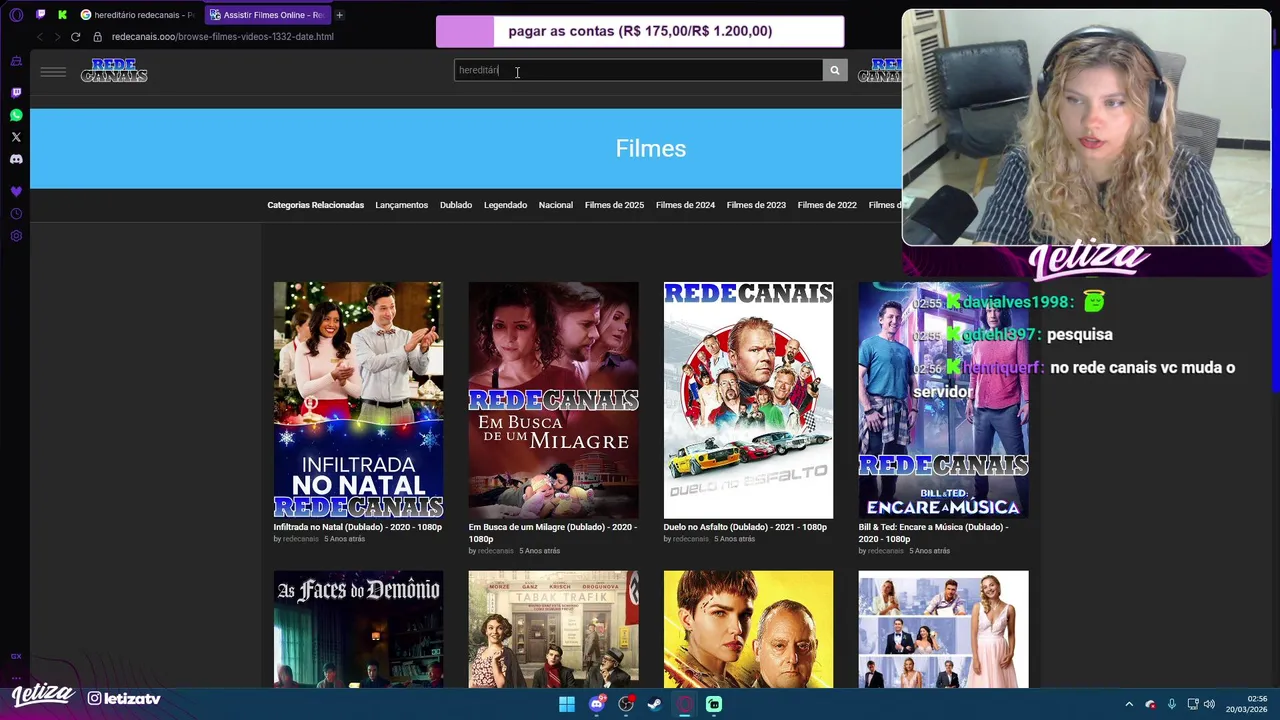Image resolution: width=1280 pixels, height=720 pixels.
Task: Open Discord in the sidebar
Action: tap(16, 159)
